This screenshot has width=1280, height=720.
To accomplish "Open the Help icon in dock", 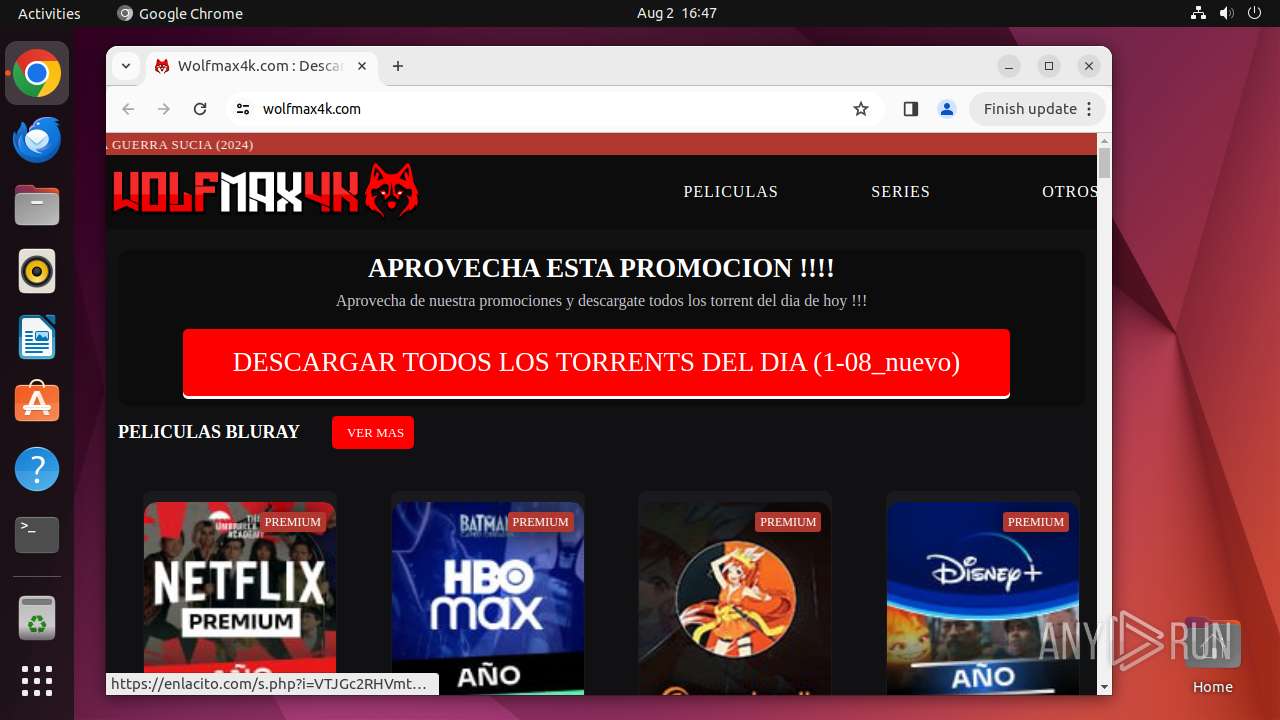I will click(x=37, y=469).
